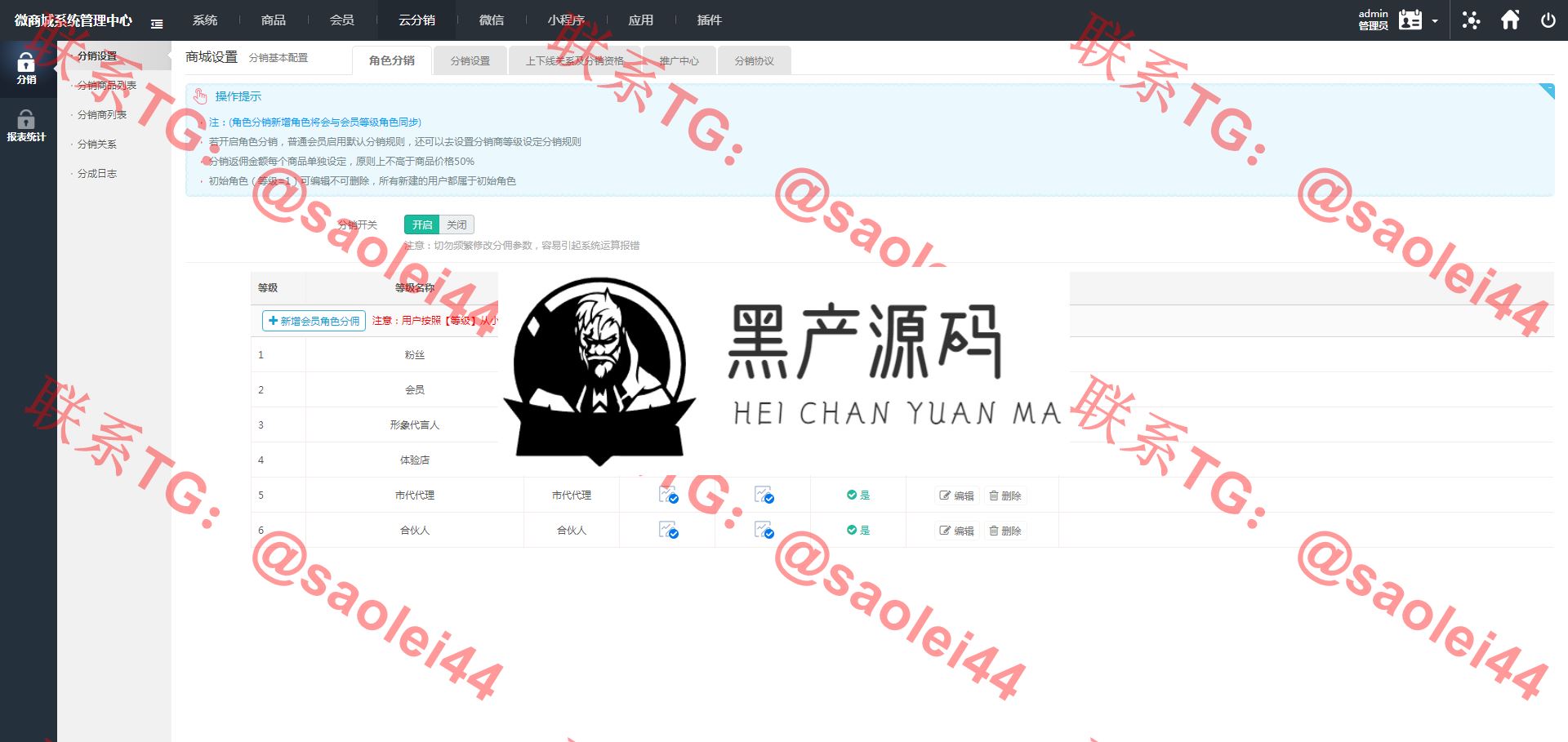The height and width of the screenshot is (742, 1568).
Task: Collapse the 操作提示 panel corner toggle
Action: (1547, 91)
